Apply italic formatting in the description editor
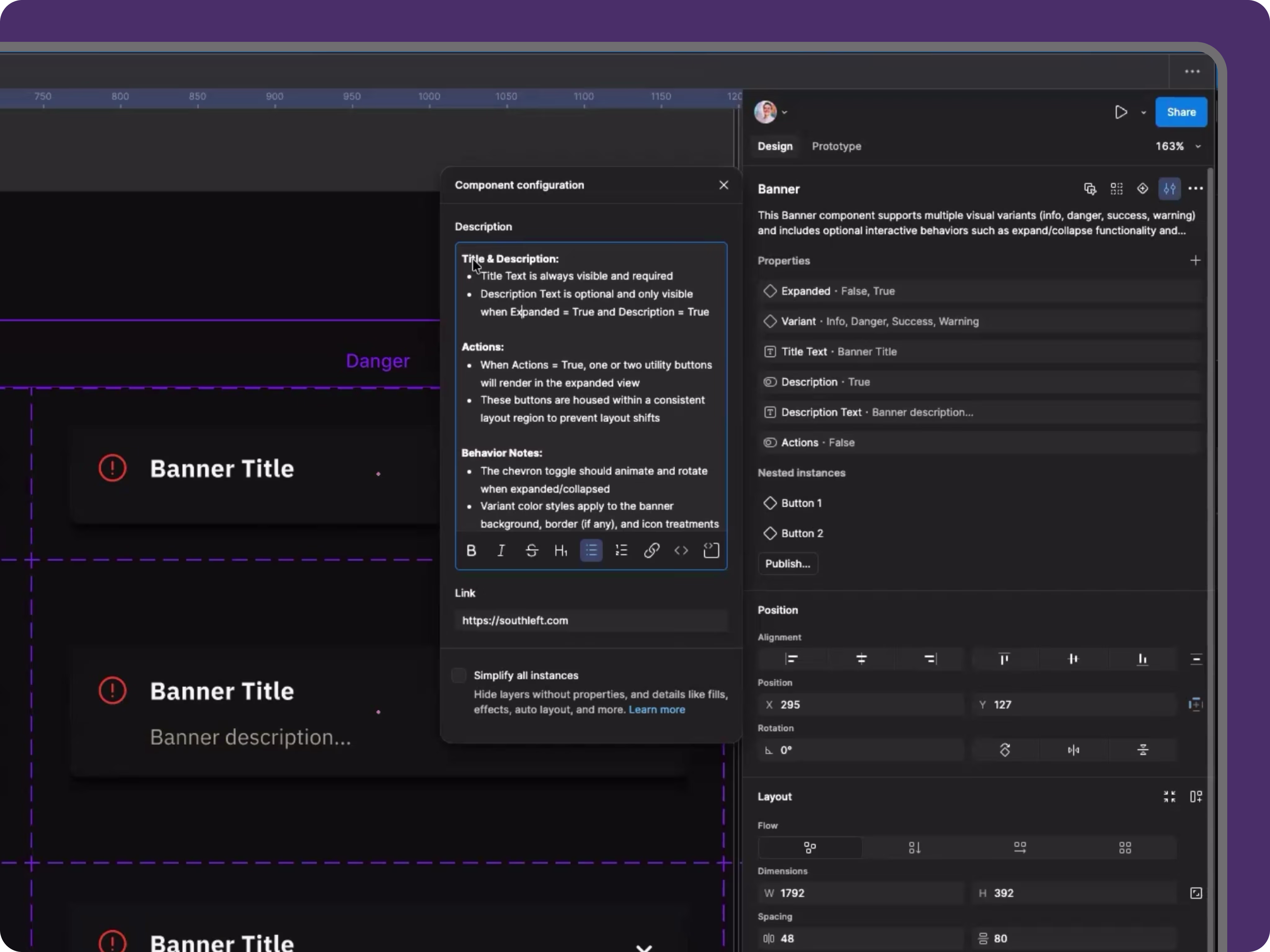 coord(501,550)
